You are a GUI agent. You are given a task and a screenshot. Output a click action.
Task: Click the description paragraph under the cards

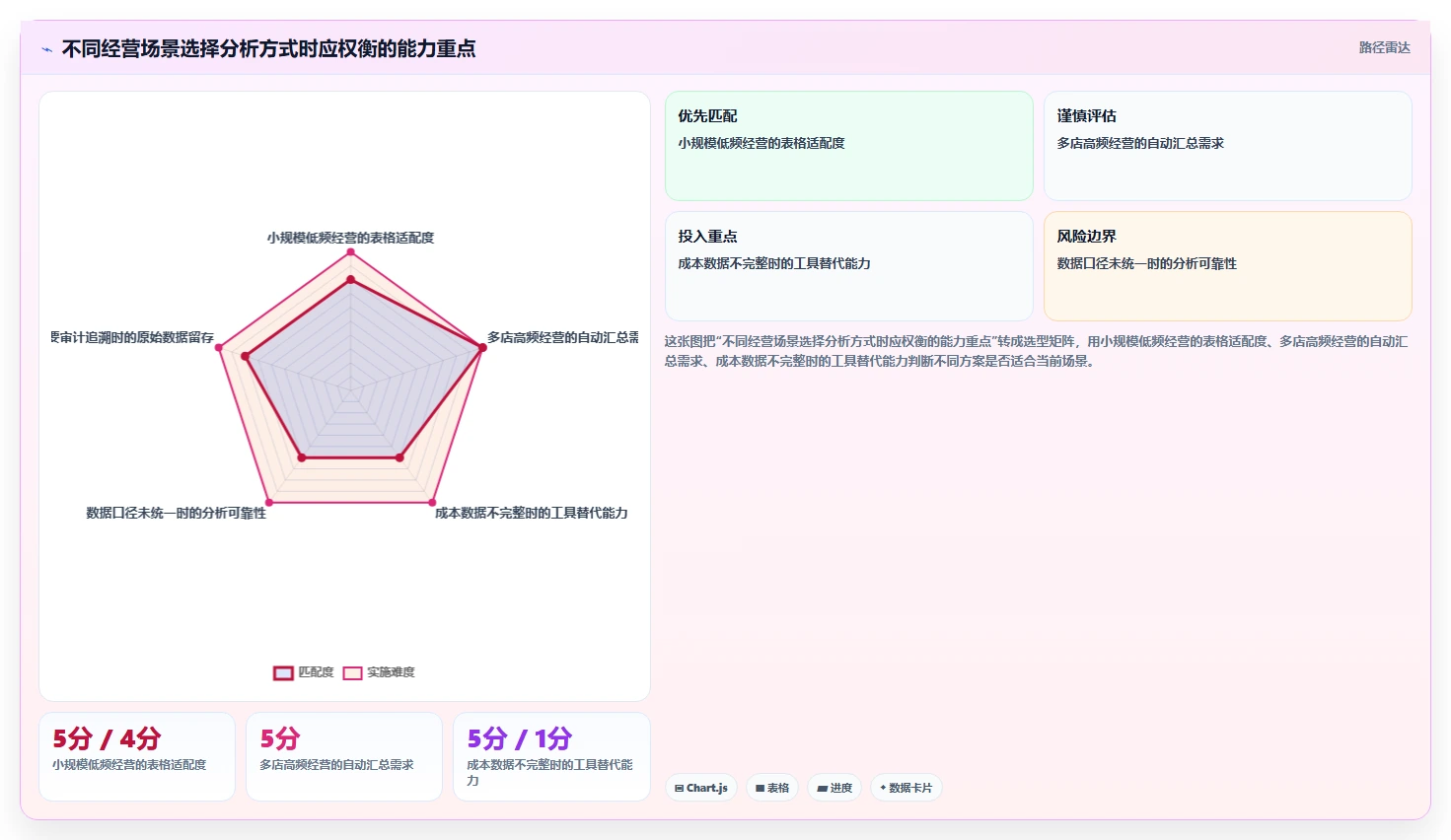(x=1036, y=351)
